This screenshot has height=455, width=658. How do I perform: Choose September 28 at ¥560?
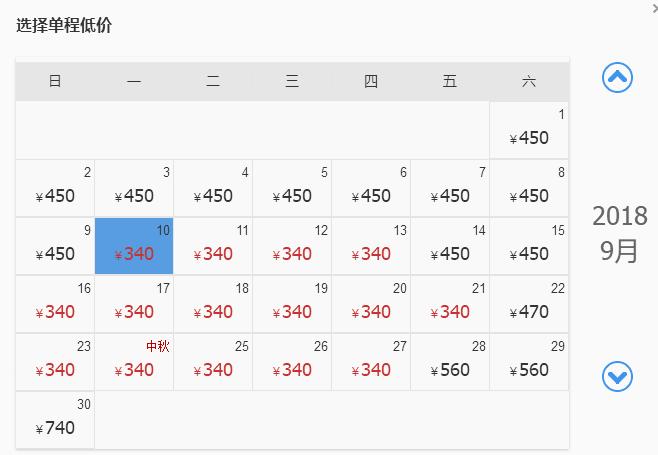tap(450, 362)
